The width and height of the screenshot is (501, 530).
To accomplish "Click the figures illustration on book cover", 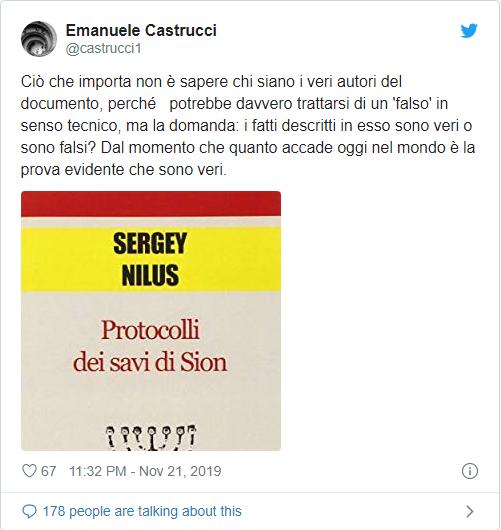I will (x=151, y=438).
